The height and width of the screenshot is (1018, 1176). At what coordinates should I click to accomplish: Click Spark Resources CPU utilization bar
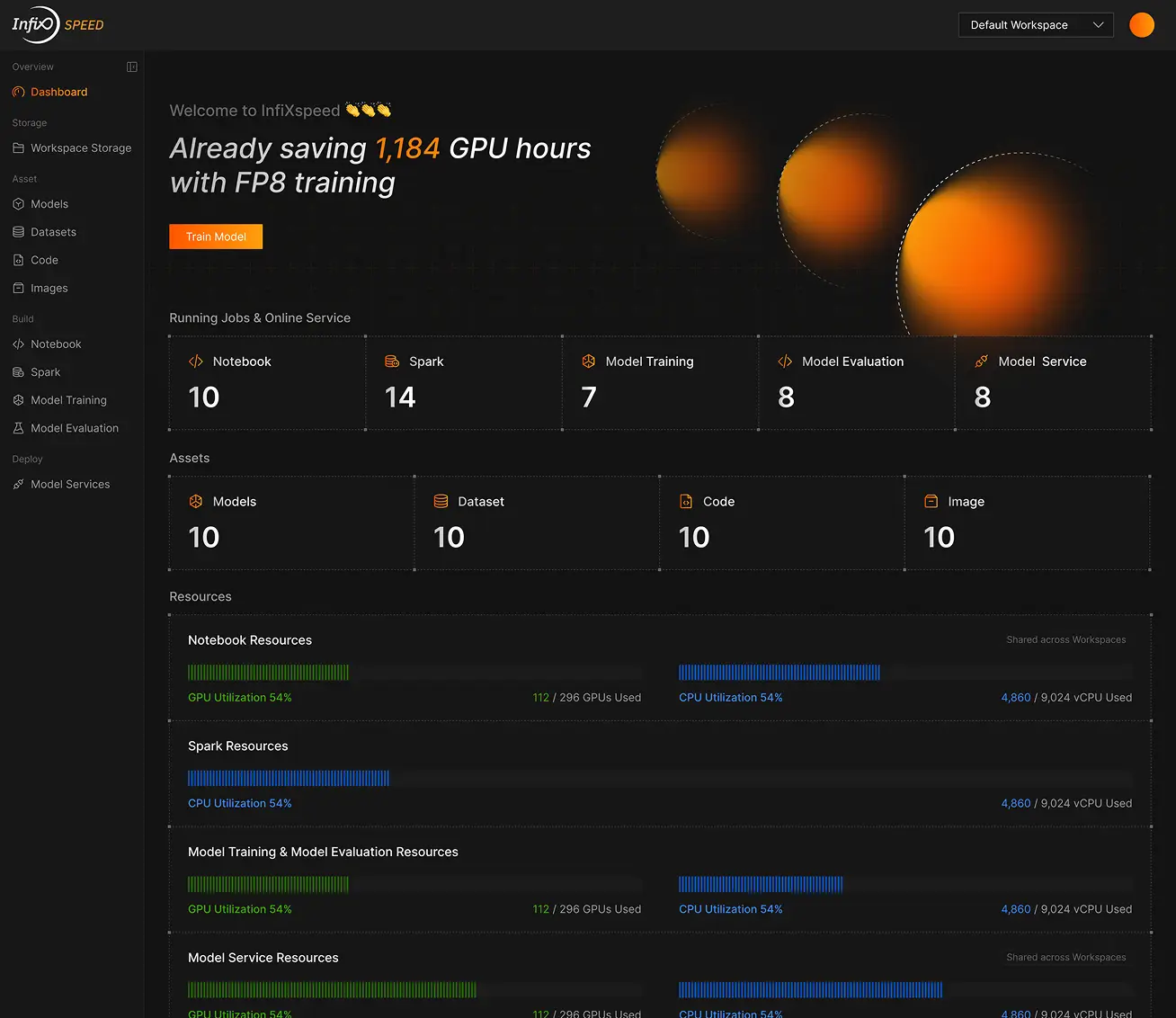click(x=660, y=778)
